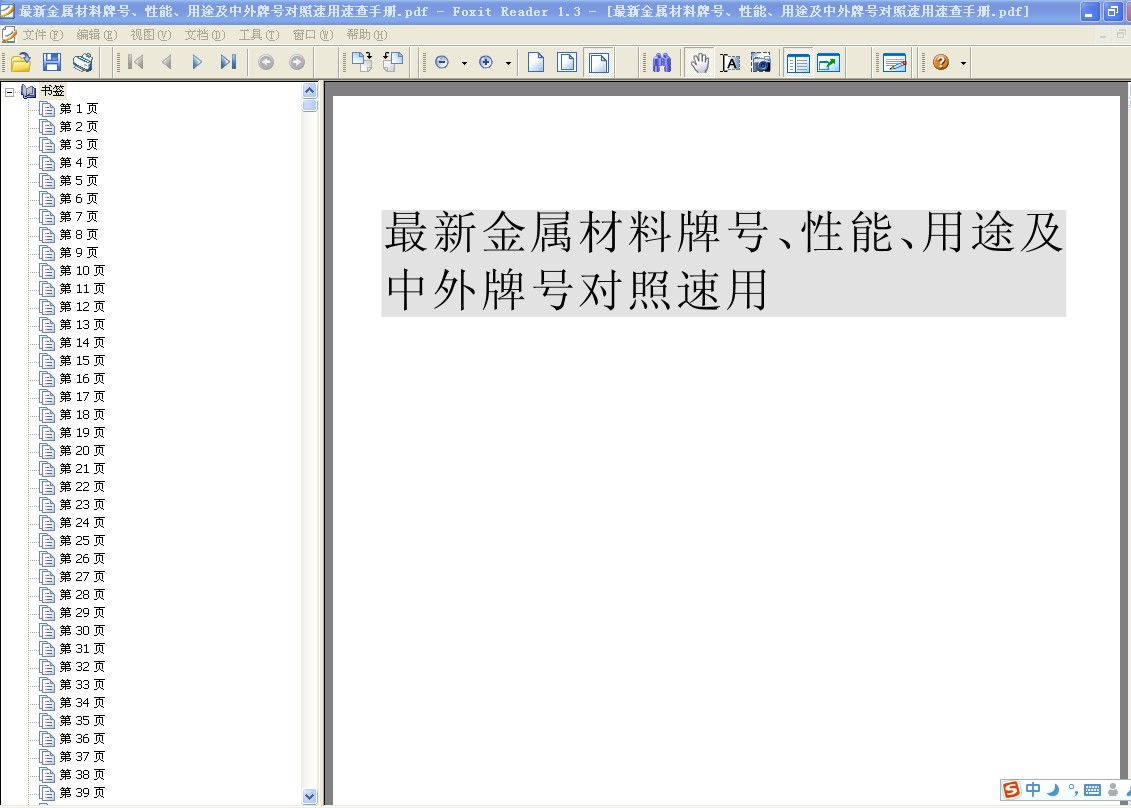1131x808 pixels.
Task: Open the 帮助 (Help) menu
Action: tap(366, 35)
